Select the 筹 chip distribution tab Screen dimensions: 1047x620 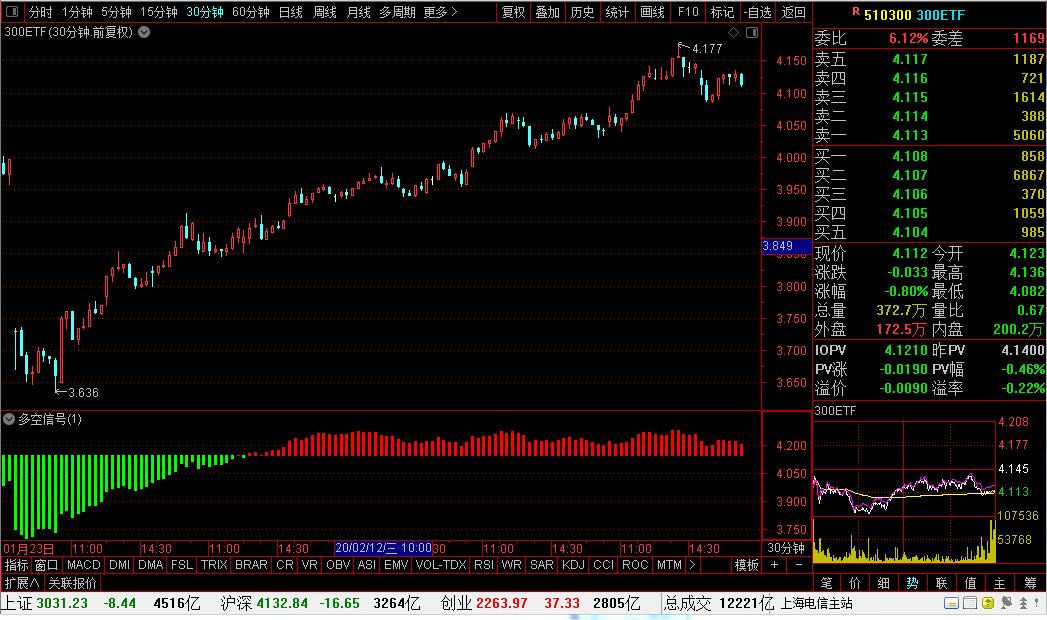click(x=1029, y=583)
